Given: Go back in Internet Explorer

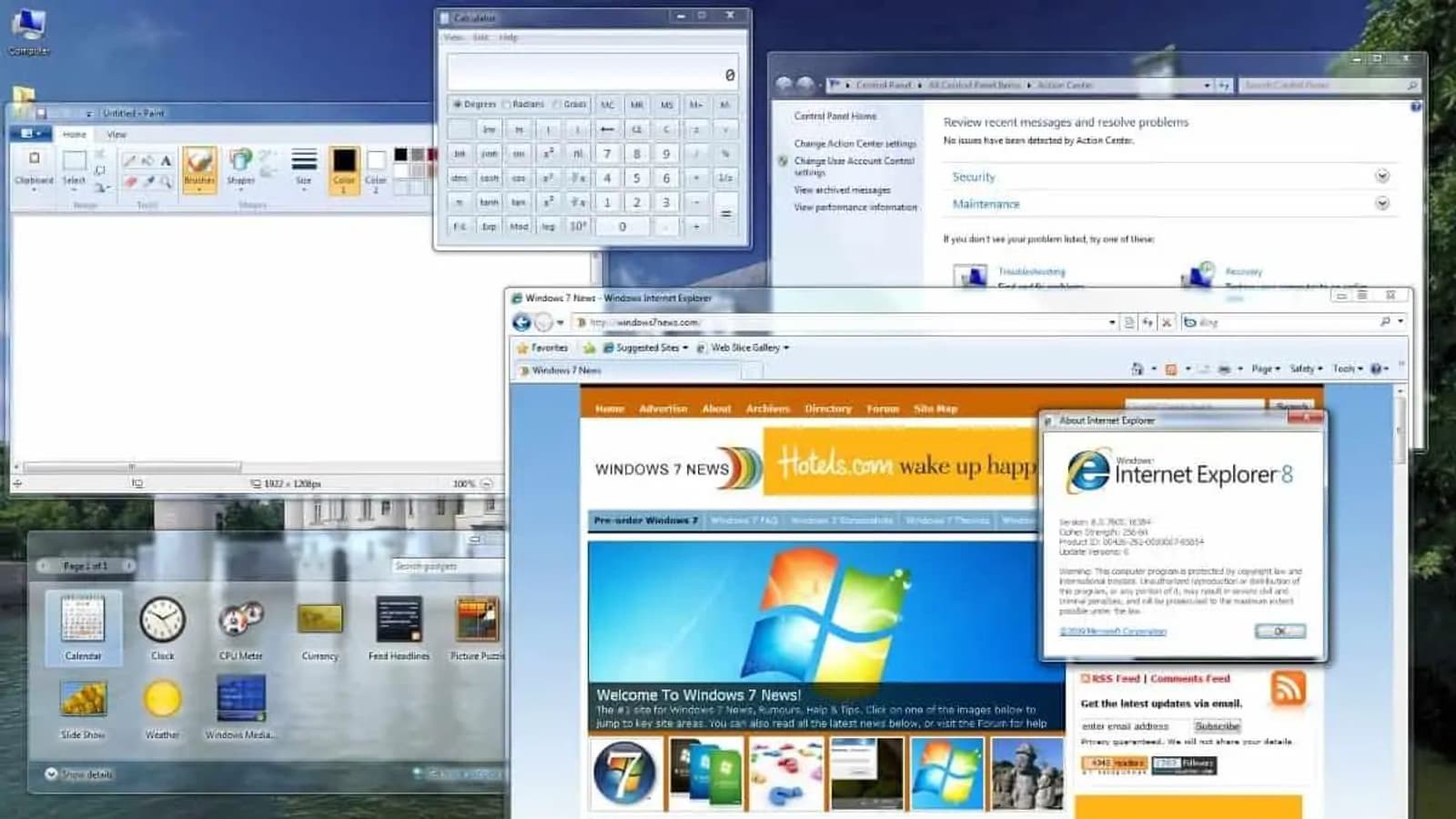Looking at the screenshot, I should point(521,322).
